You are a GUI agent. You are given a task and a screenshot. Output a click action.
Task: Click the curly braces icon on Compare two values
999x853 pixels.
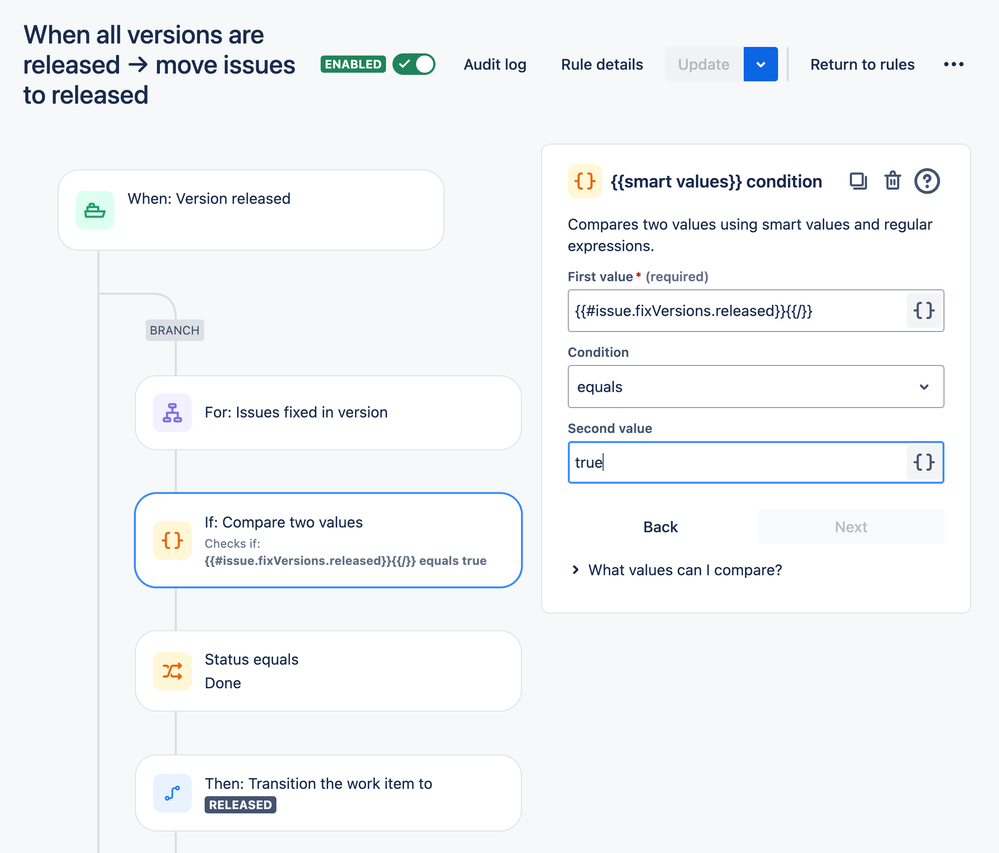click(172, 540)
